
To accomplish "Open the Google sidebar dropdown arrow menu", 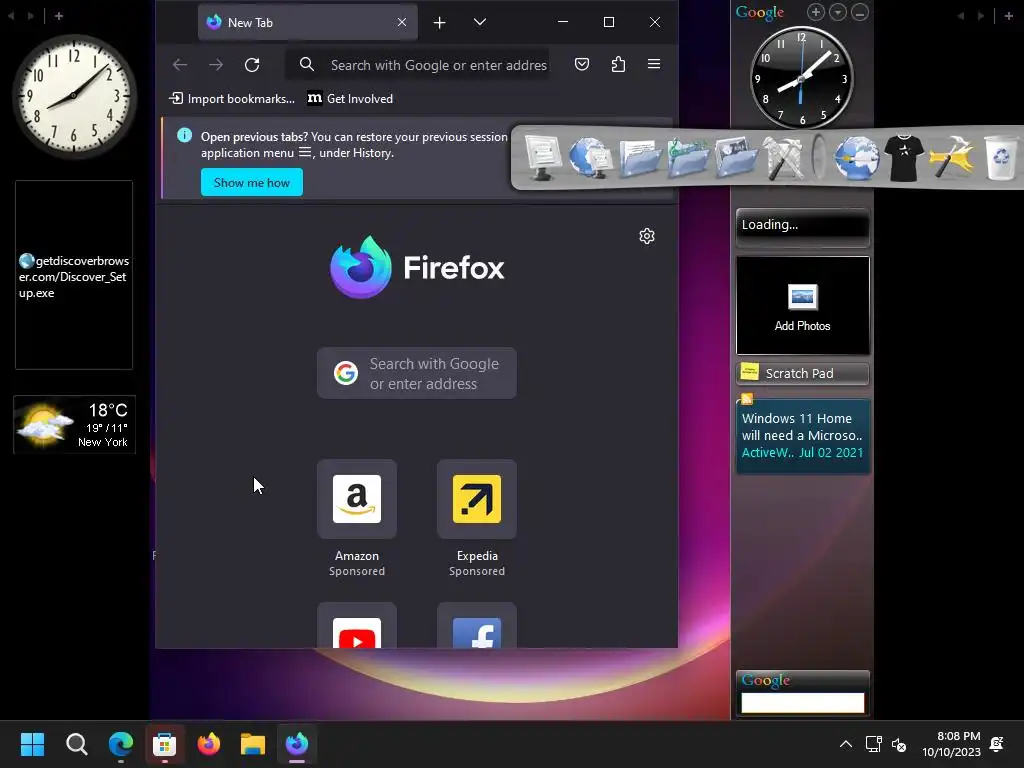I will pos(838,12).
